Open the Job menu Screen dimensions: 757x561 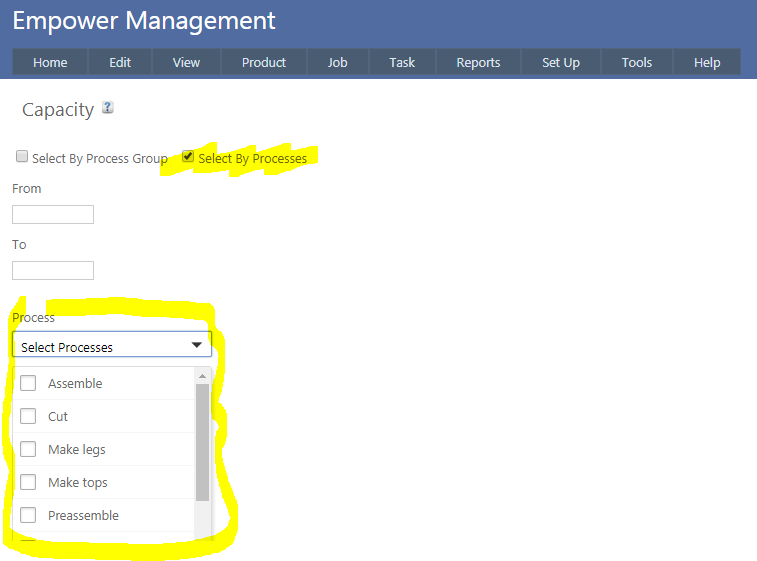[x=338, y=62]
